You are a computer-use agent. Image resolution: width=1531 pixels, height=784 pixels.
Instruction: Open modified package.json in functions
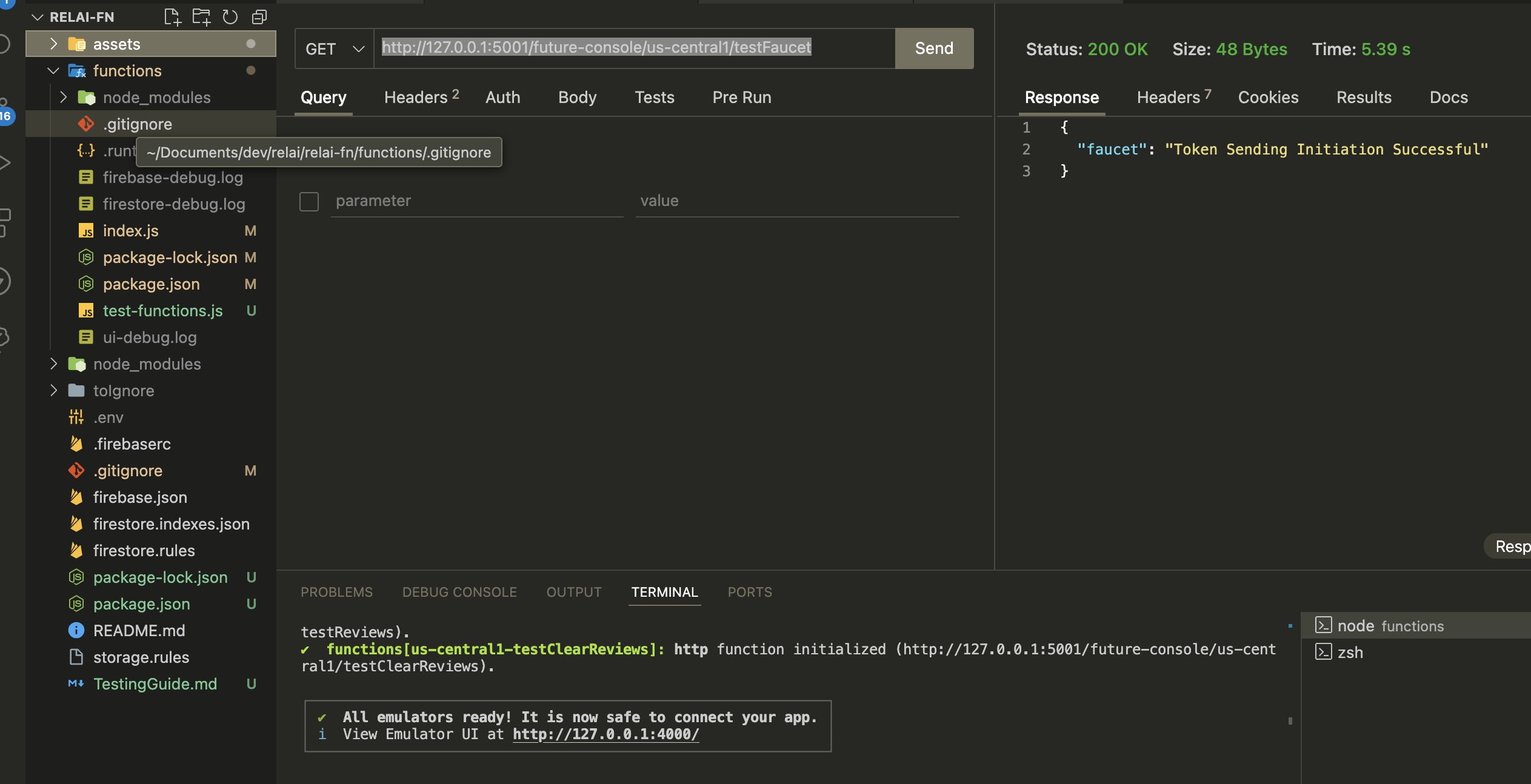pyautogui.click(x=151, y=284)
